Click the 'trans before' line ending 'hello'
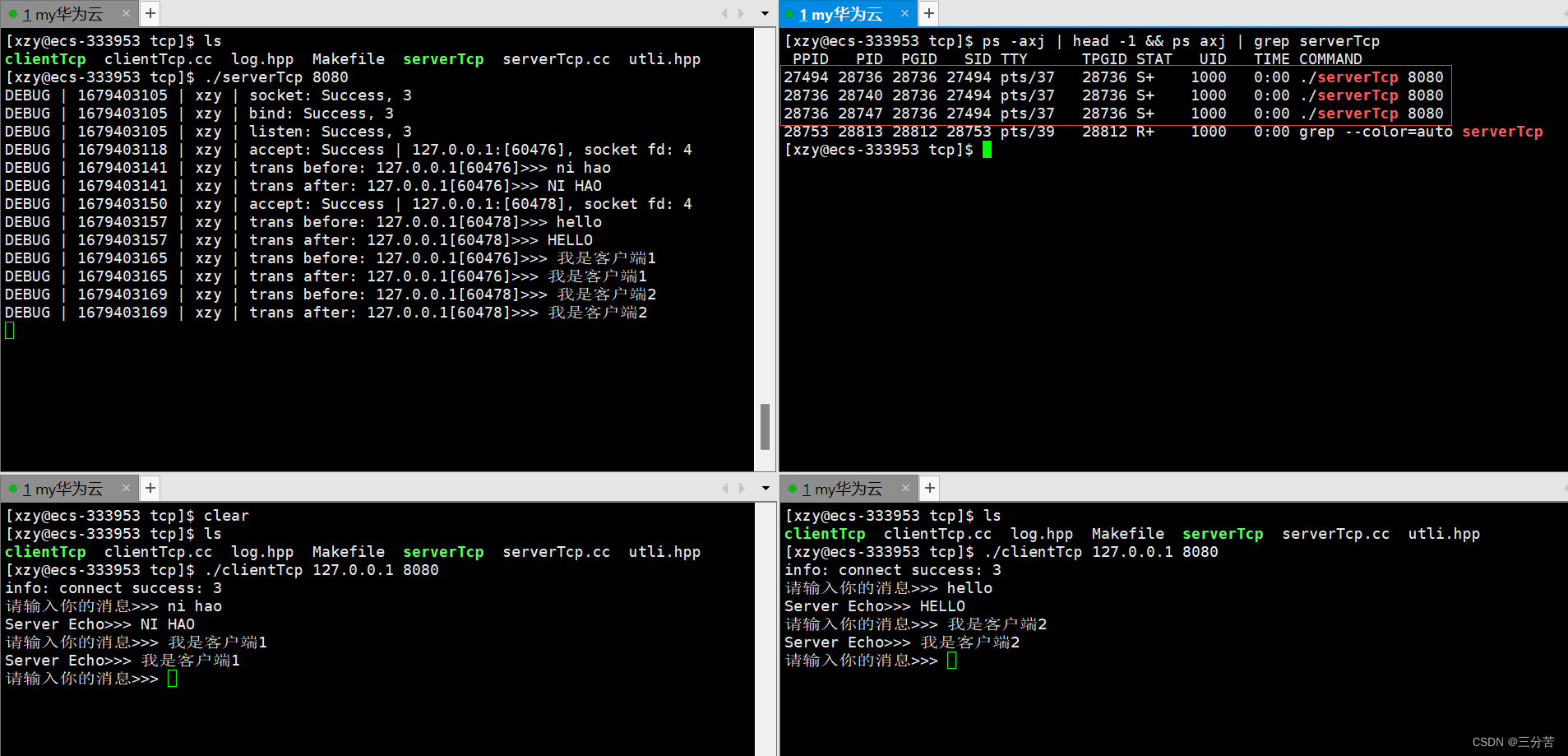Image resolution: width=1568 pixels, height=756 pixels. (303, 222)
